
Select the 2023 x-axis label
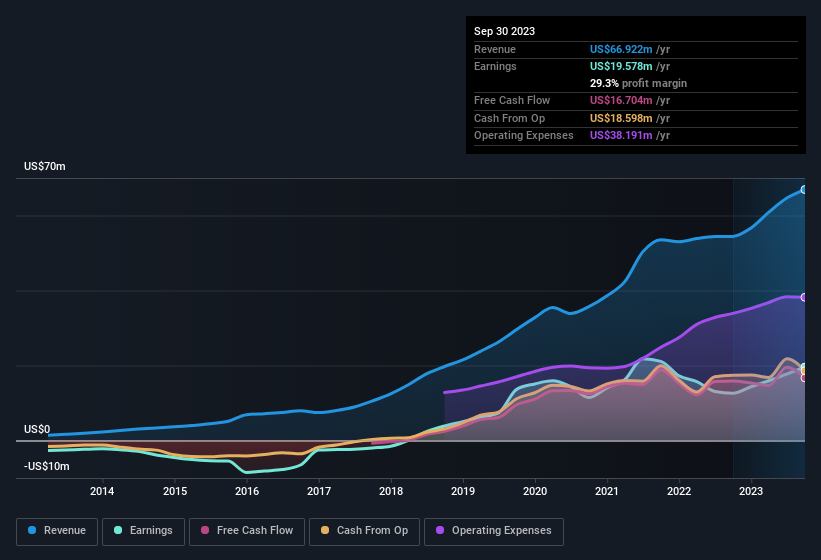tap(751, 491)
